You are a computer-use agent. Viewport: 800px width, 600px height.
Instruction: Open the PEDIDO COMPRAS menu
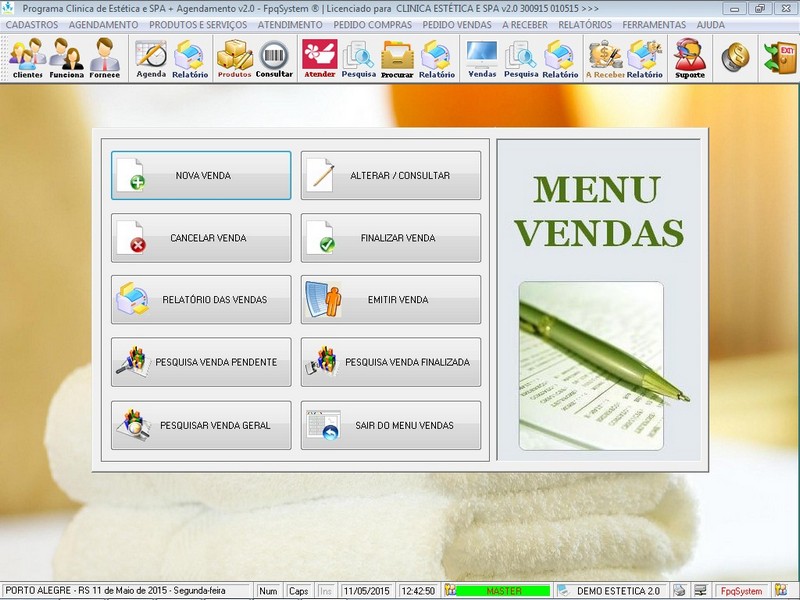(x=372, y=24)
